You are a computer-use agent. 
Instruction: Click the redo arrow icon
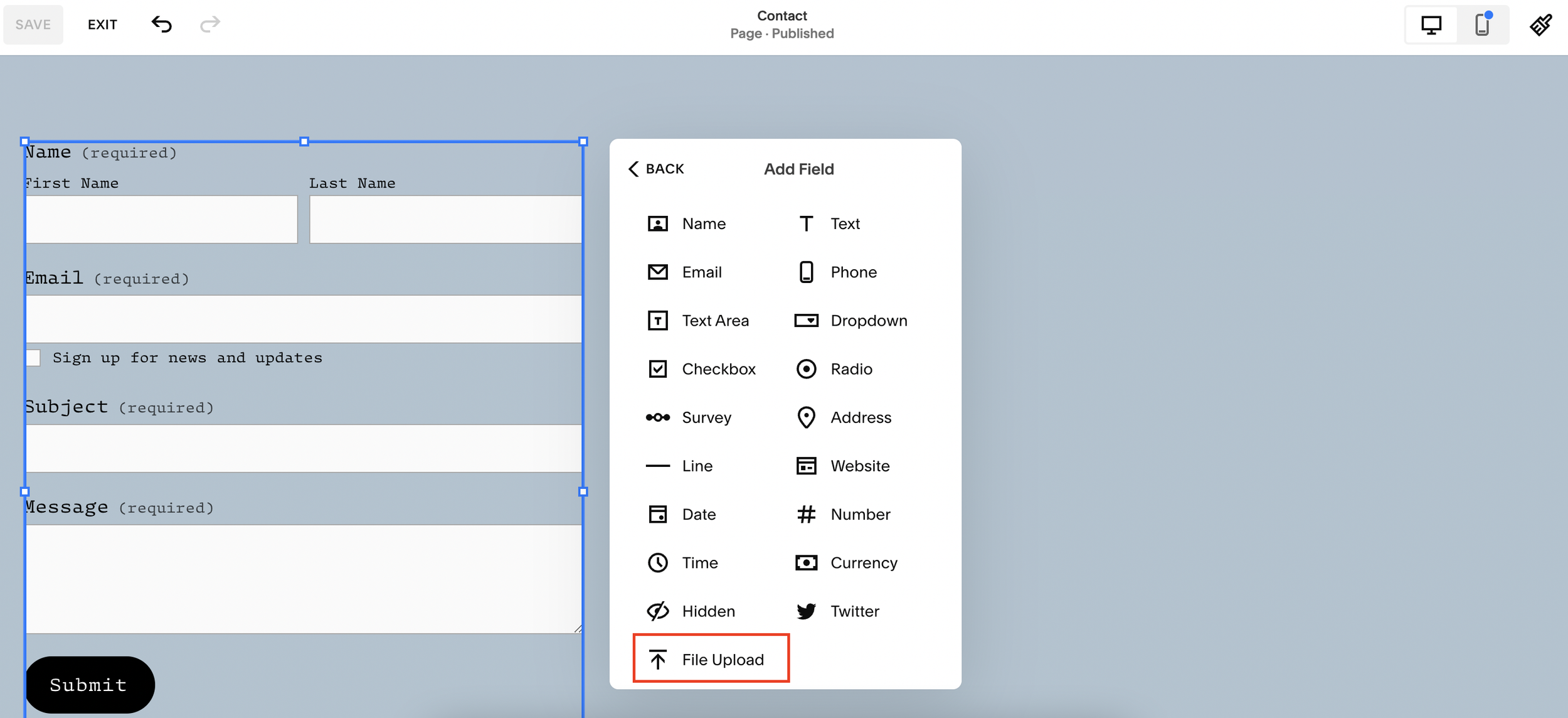[x=210, y=24]
